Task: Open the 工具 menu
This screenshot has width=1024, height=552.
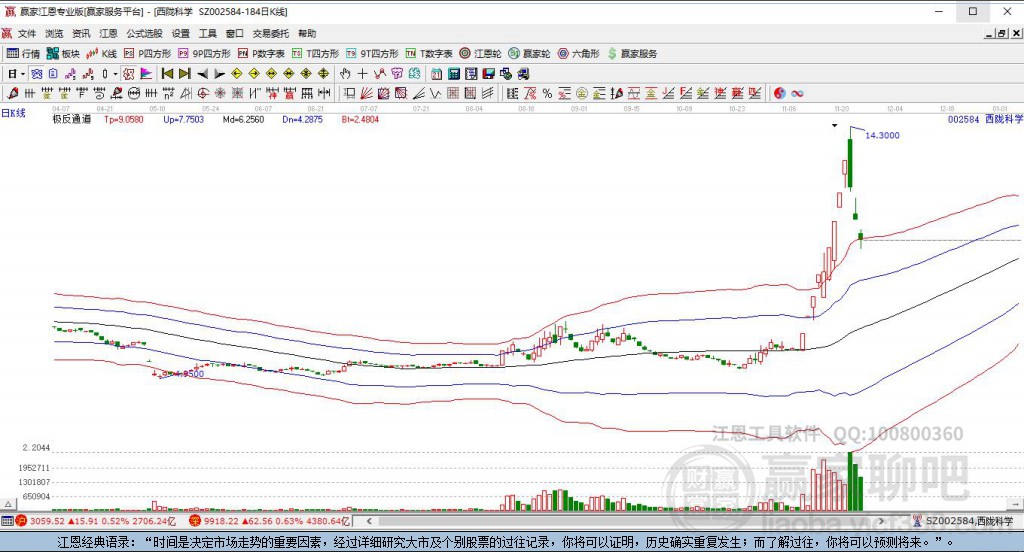Action: (208, 33)
